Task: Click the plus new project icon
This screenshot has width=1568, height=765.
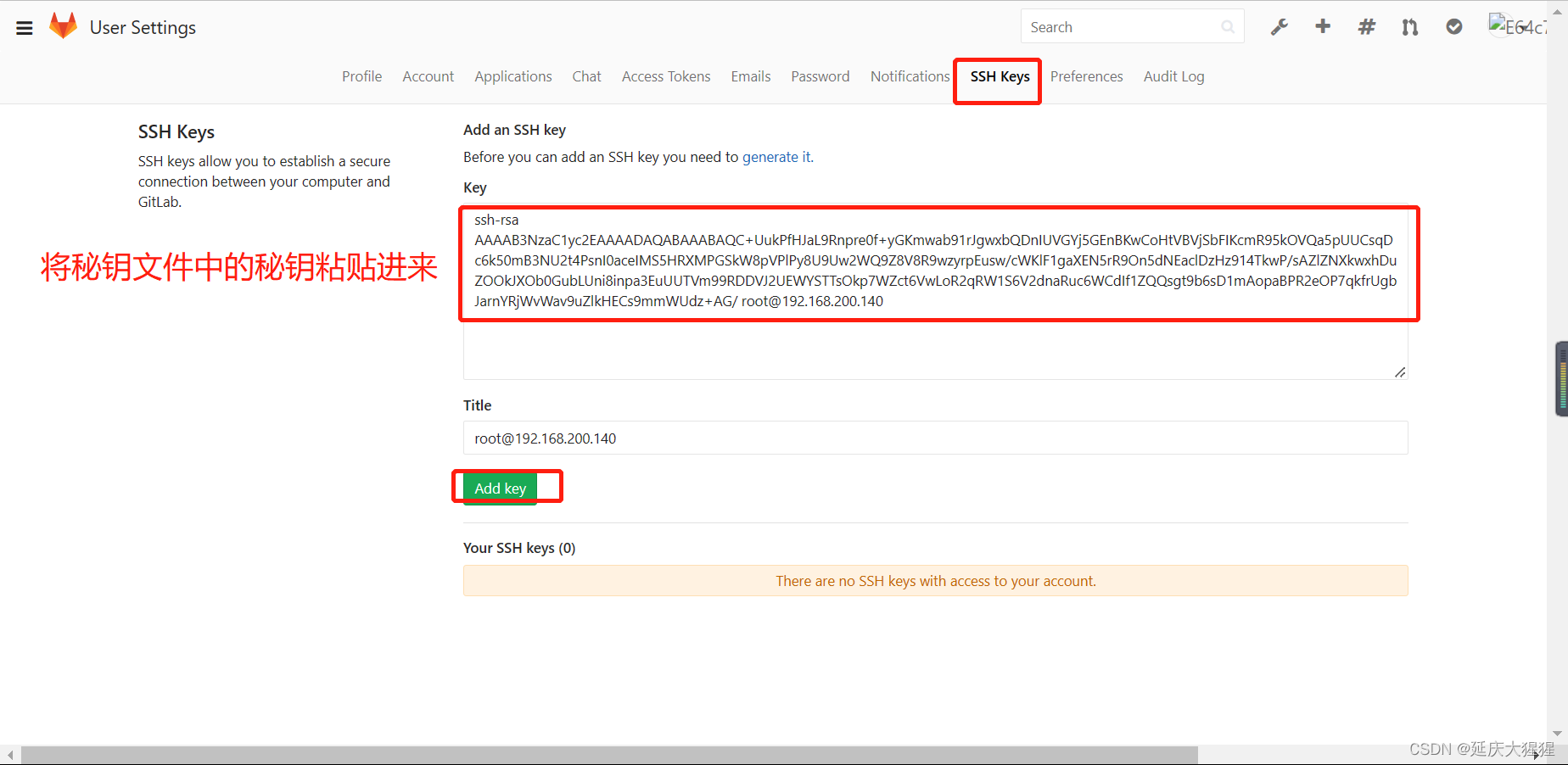Action: [x=1323, y=27]
